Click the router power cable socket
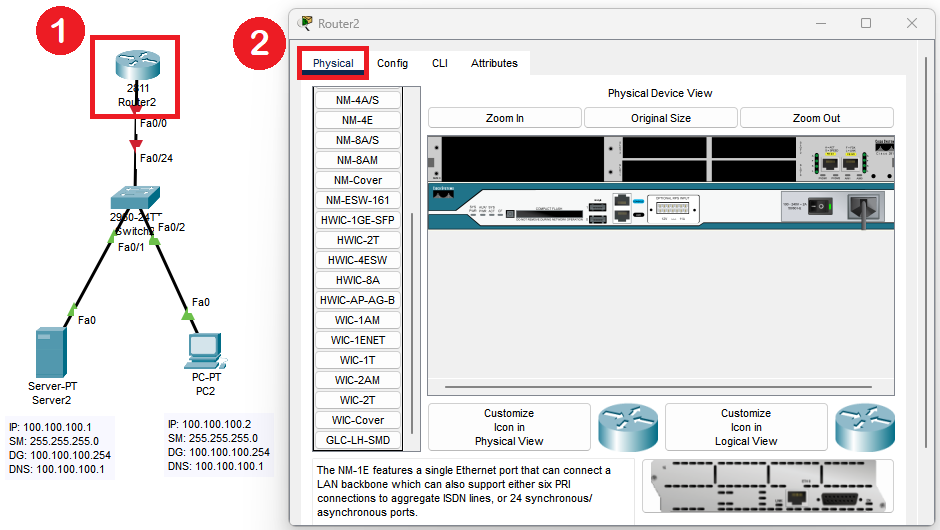Image resolution: width=940 pixels, height=530 pixels. (864, 207)
